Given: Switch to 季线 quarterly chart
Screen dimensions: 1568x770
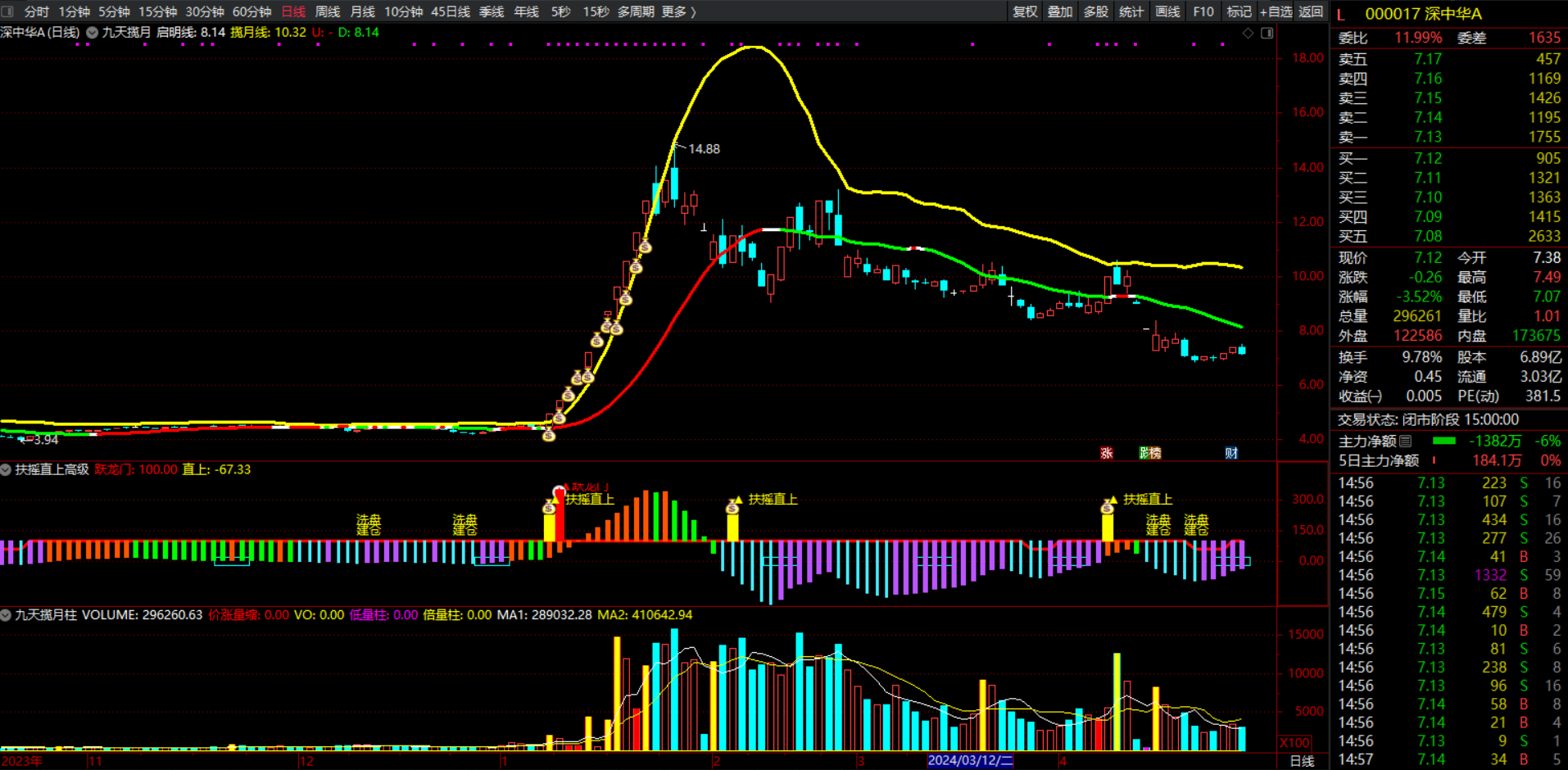Looking at the screenshot, I should (x=492, y=11).
